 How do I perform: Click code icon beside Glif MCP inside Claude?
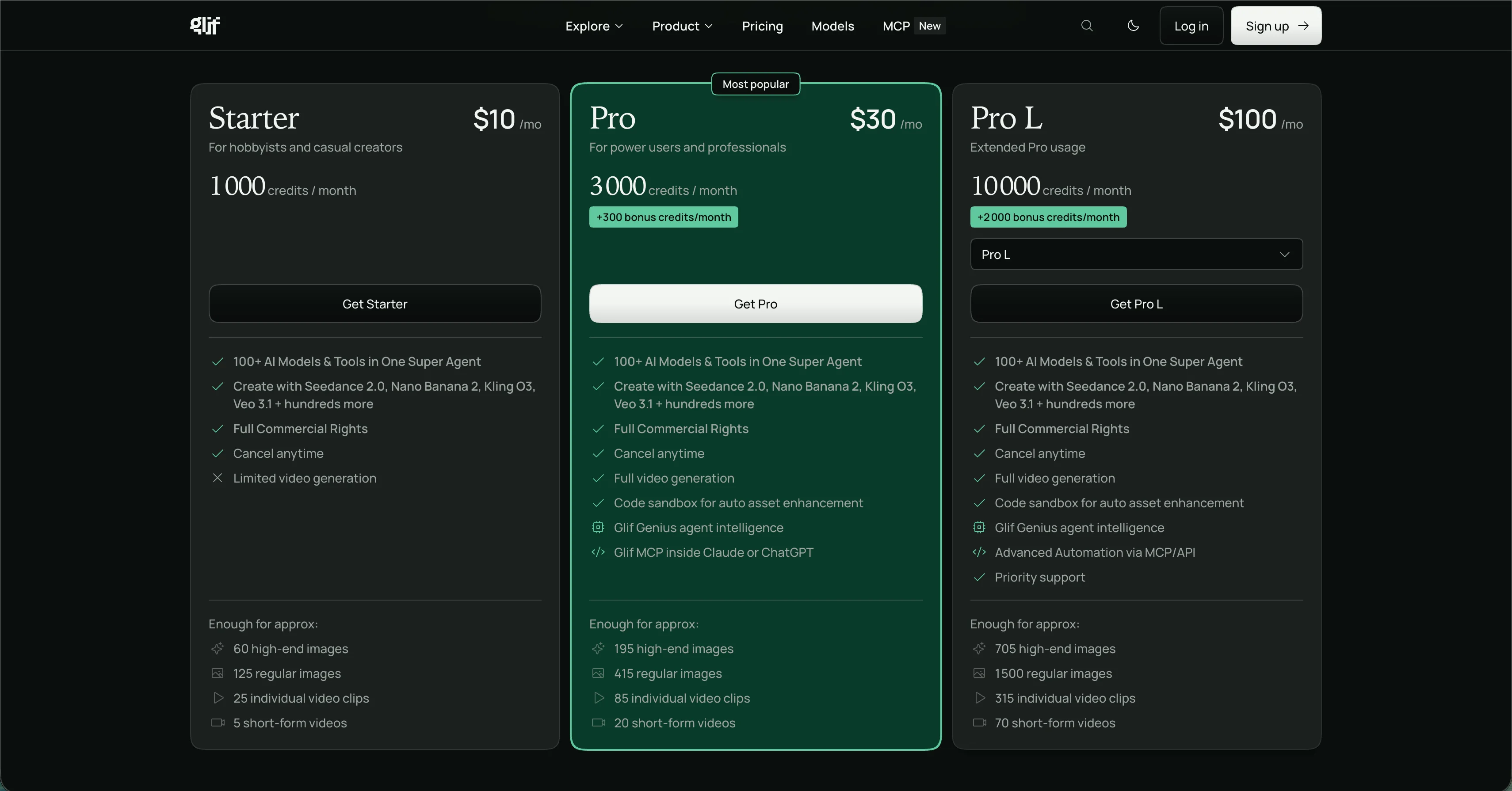tap(598, 551)
